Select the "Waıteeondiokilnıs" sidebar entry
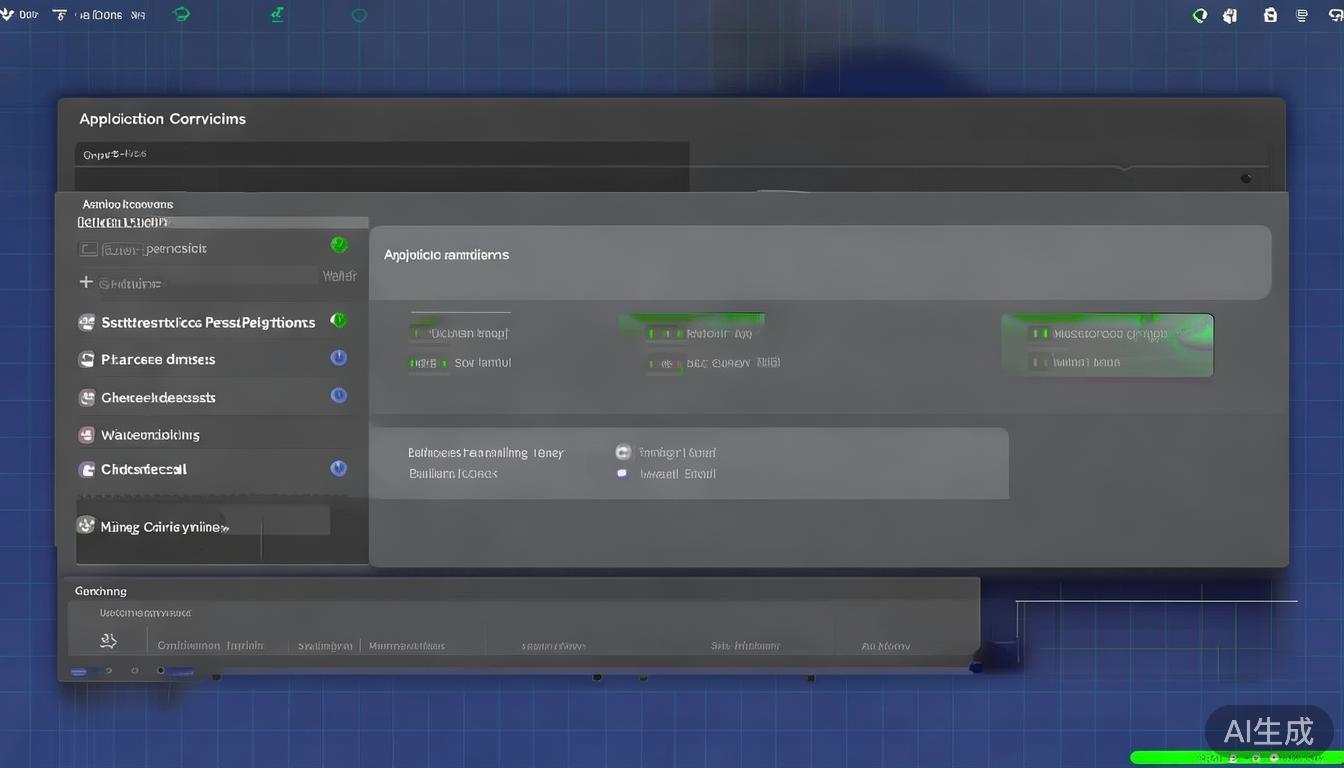1344x768 pixels. [x=150, y=435]
